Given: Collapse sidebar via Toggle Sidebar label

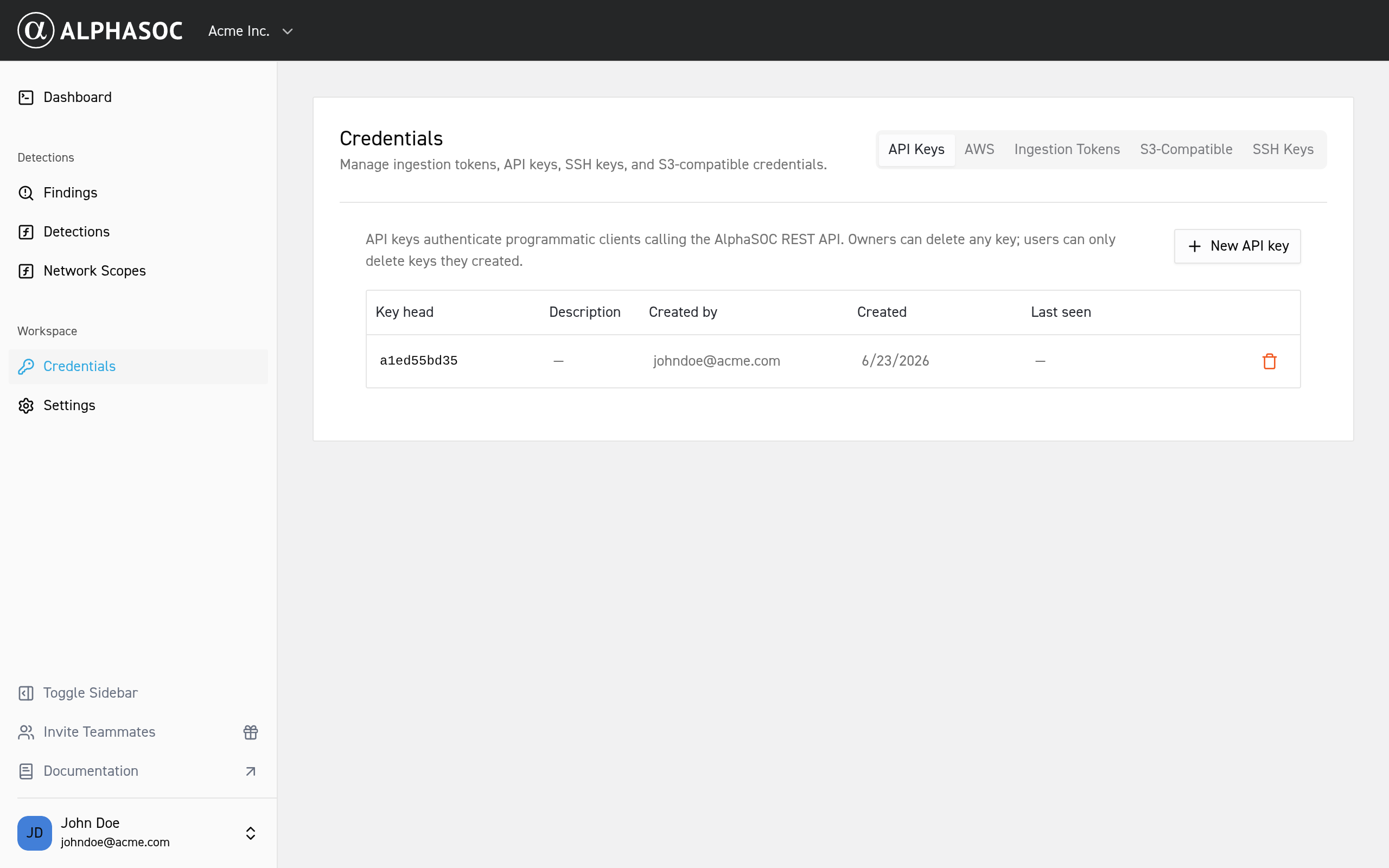Looking at the screenshot, I should [91, 693].
